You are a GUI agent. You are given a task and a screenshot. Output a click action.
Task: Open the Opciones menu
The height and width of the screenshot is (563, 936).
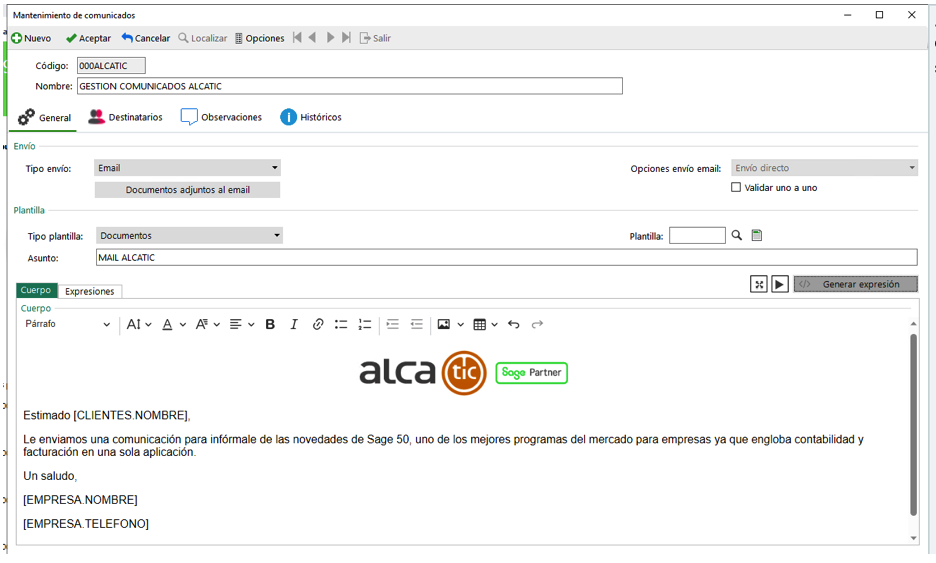(x=260, y=38)
